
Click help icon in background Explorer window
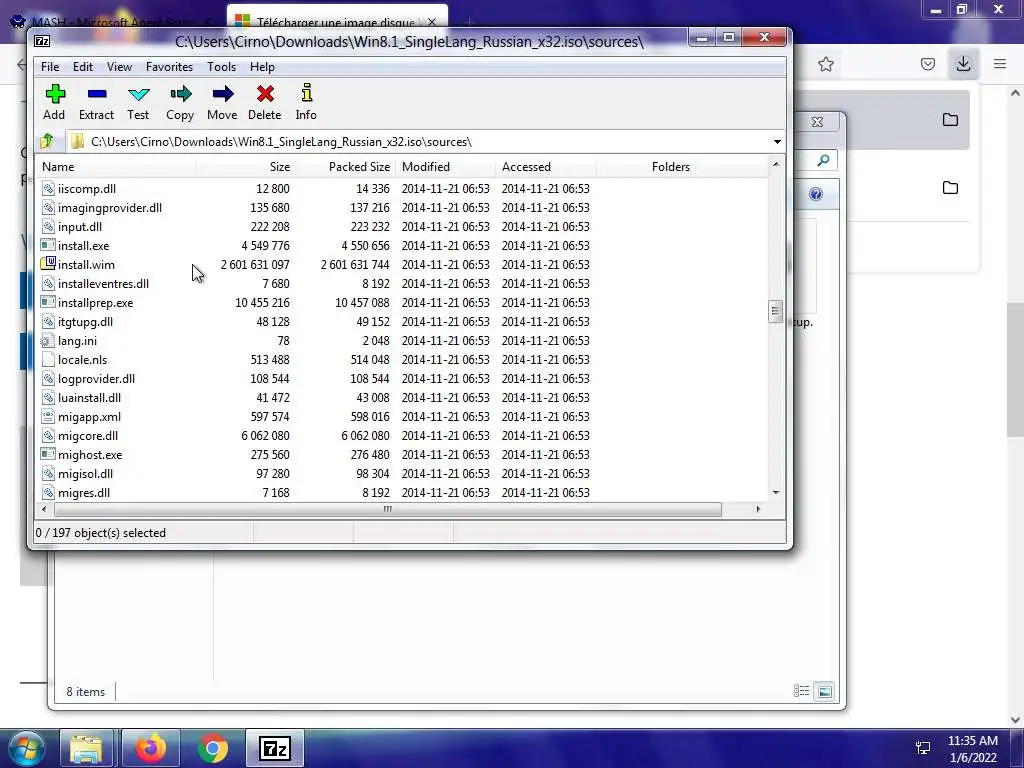(x=816, y=194)
